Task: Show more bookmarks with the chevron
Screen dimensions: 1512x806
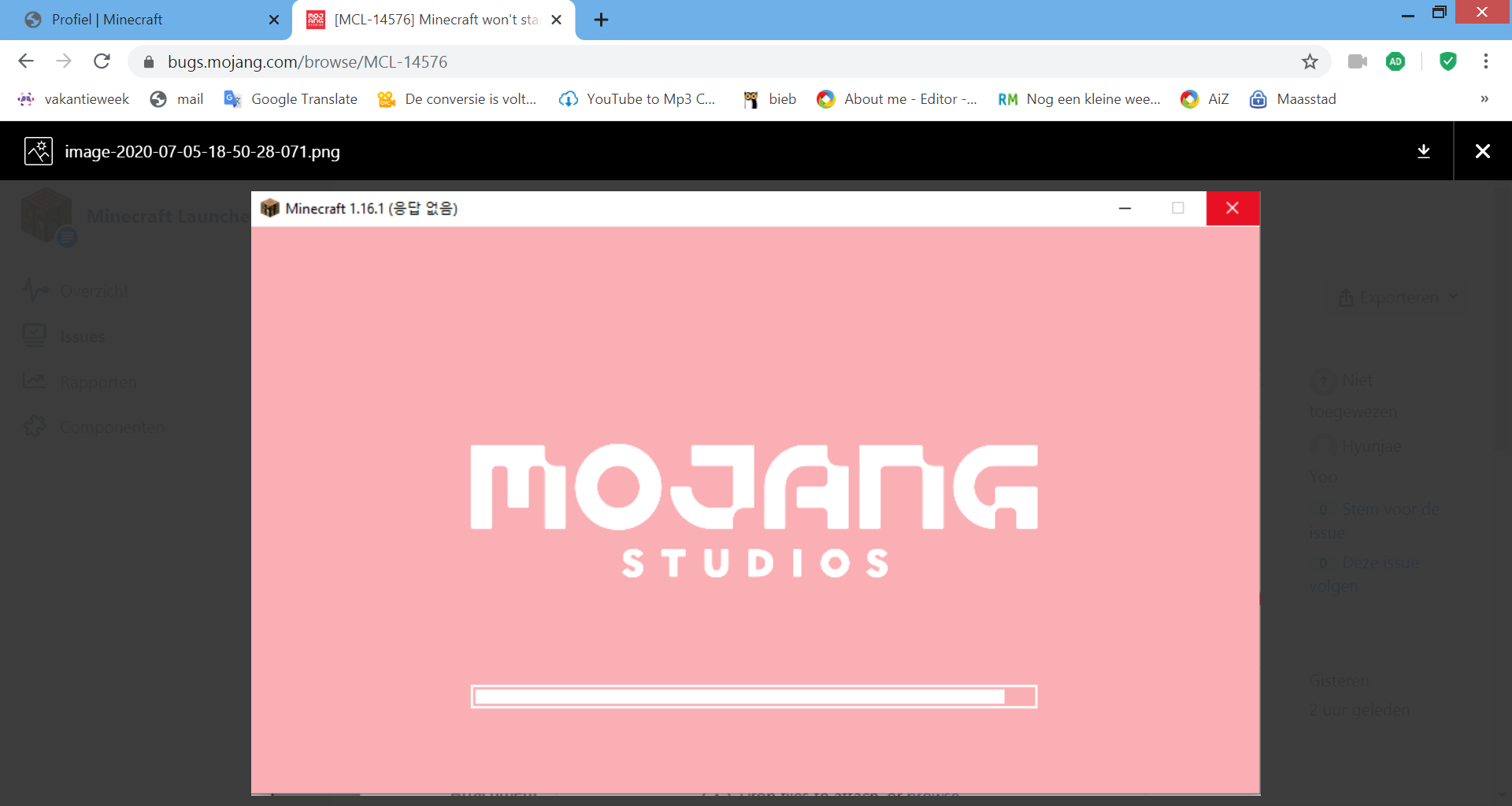Action: point(1484,99)
